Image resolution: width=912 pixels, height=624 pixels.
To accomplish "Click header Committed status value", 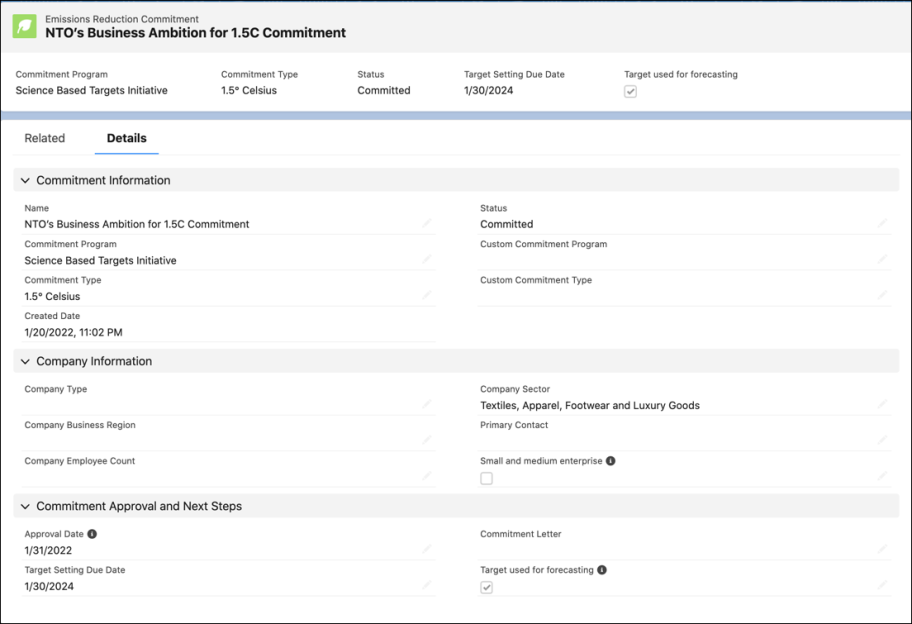I will (384, 91).
